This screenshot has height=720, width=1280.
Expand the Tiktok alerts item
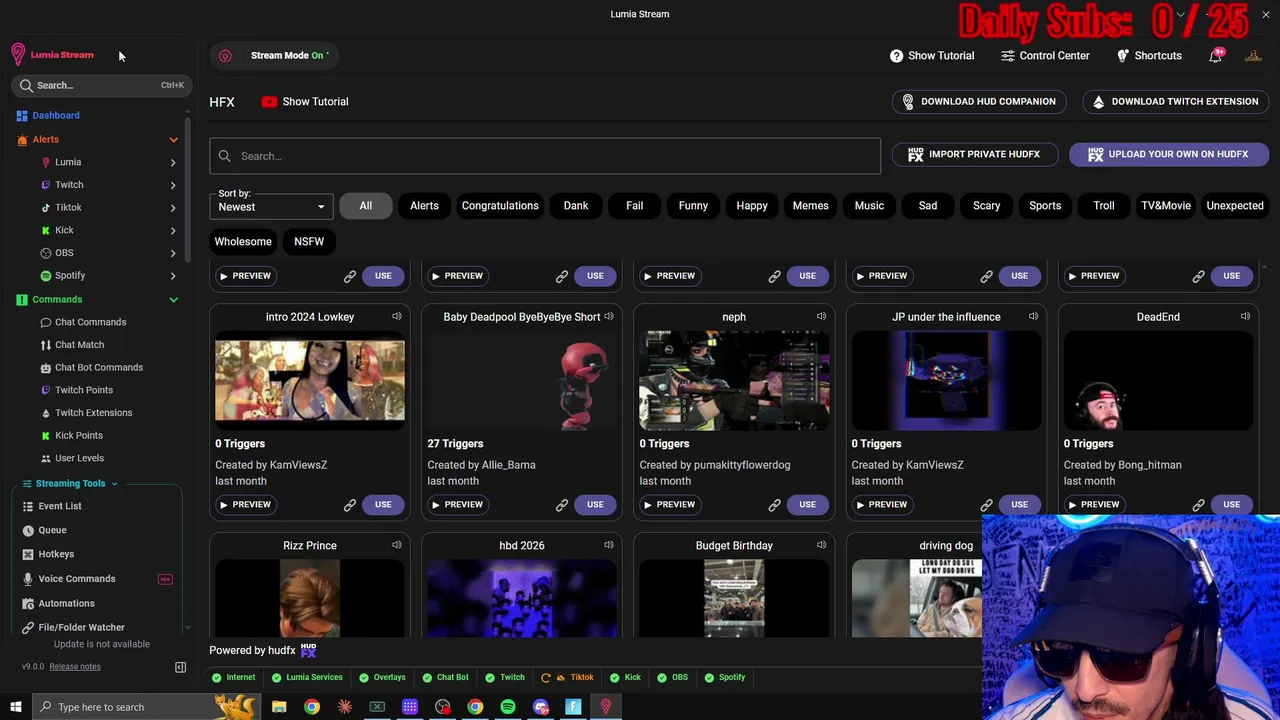point(173,208)
